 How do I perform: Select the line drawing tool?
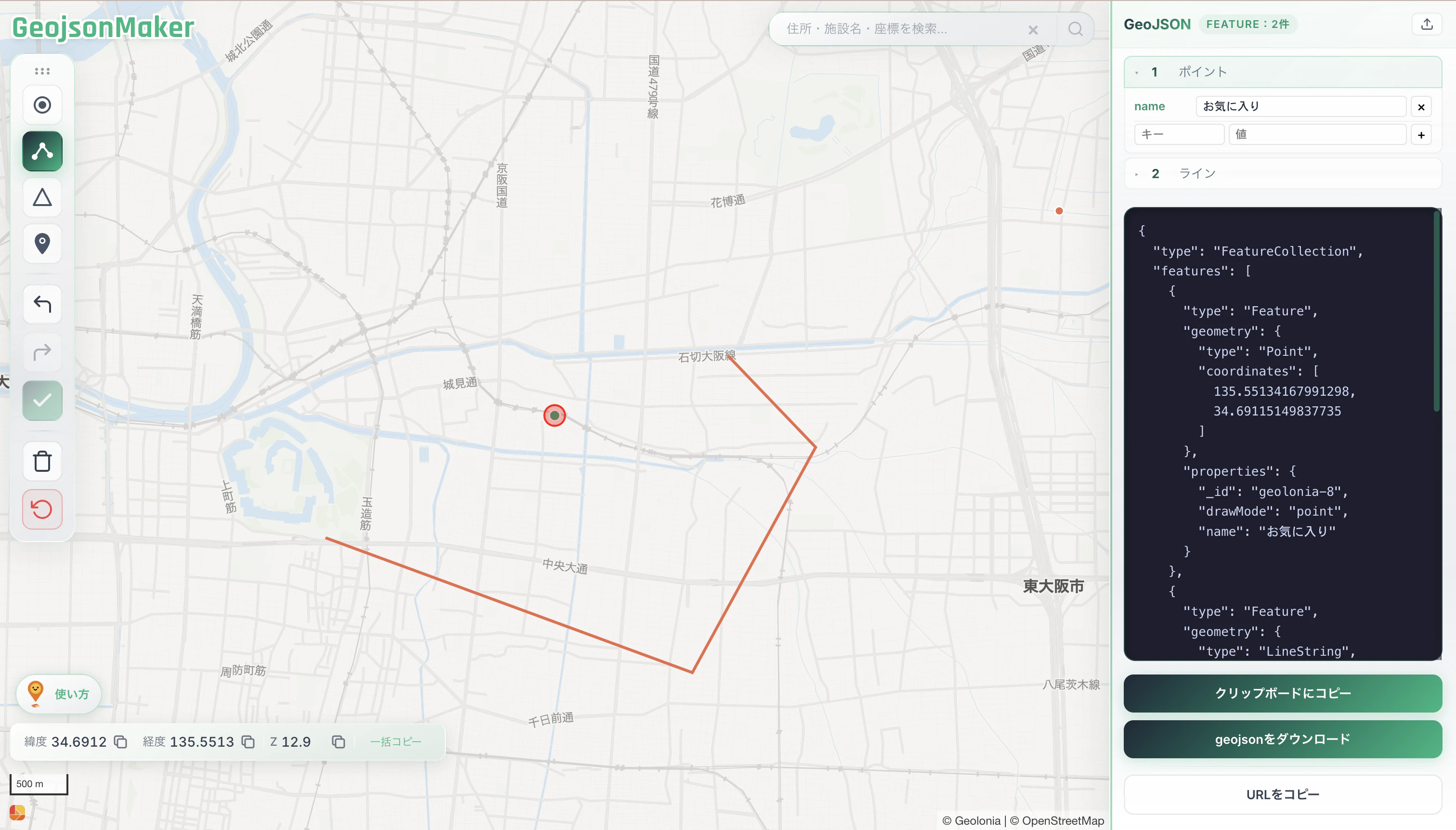(x=42, y=151)
